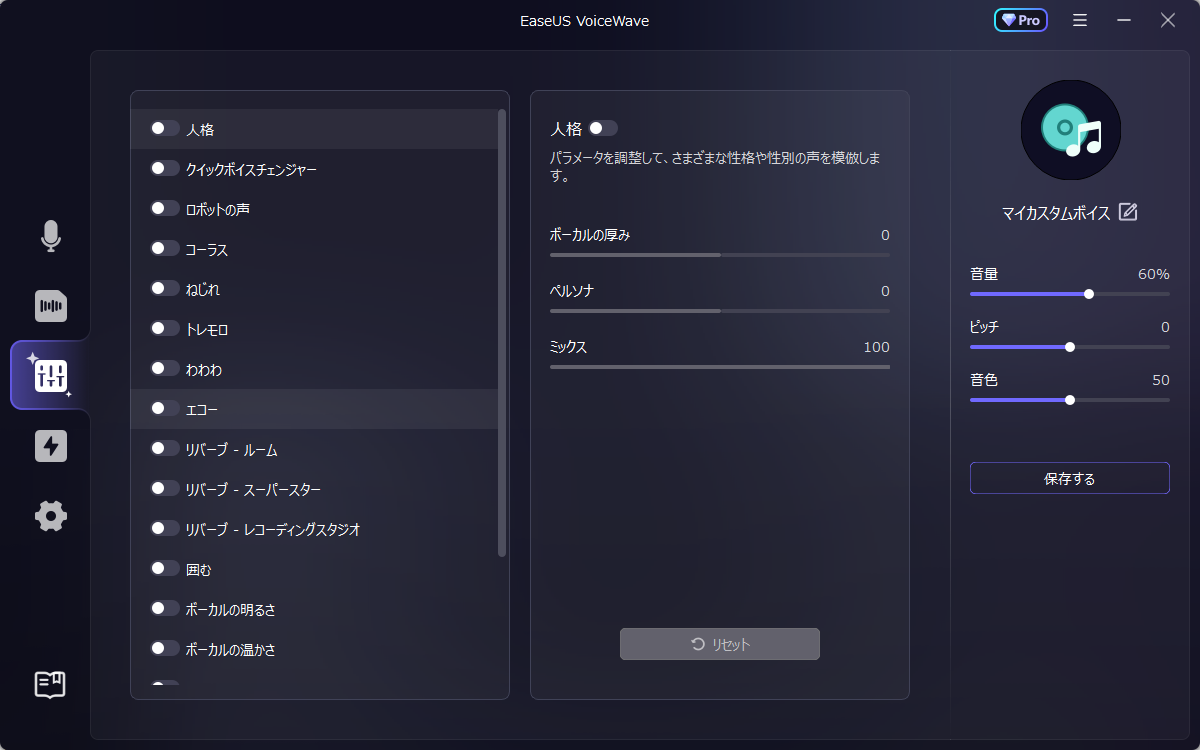This screenshot has height=750, width=1200.
Task: Enable the トレモロ toggle
Action: click(164, 328)
